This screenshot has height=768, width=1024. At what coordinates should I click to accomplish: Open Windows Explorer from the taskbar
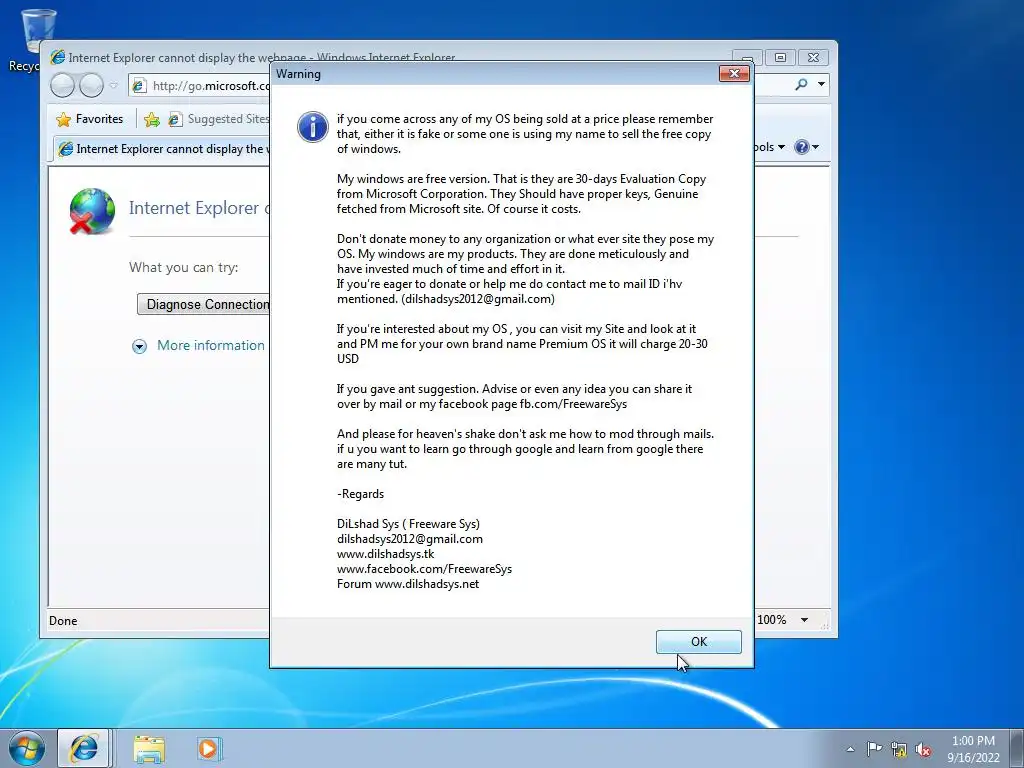coord(149,749)
